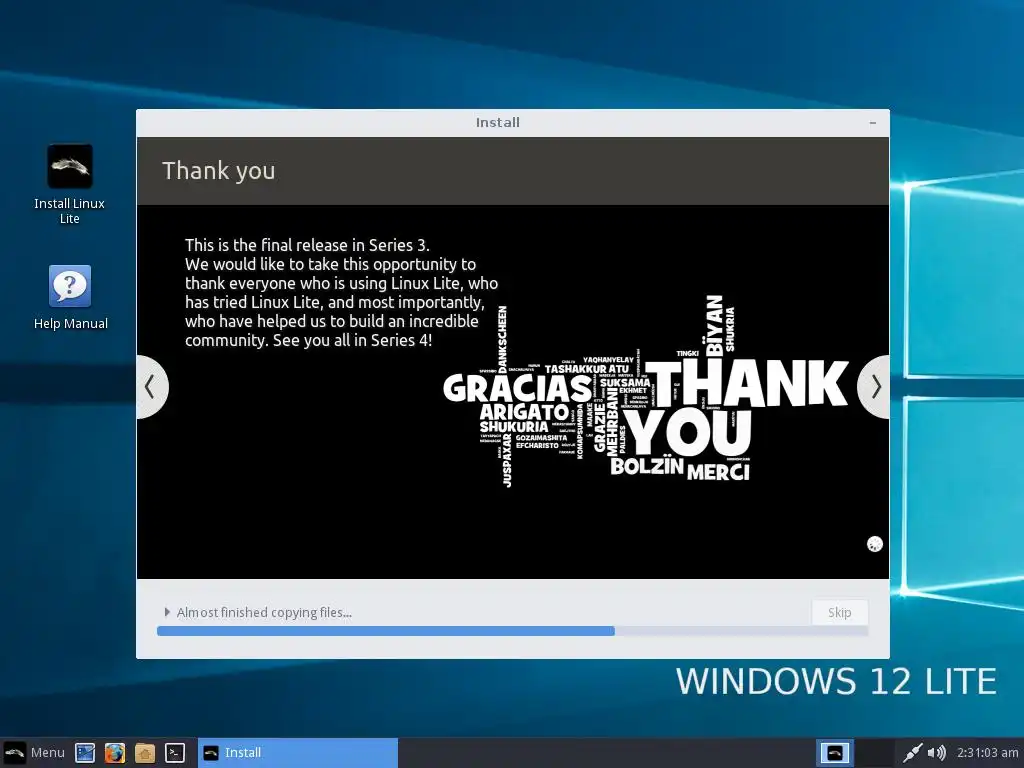Click the clock showing 2:31:03 am
The height and width of the screenshot is (768, 1024).
coord(987,753)
